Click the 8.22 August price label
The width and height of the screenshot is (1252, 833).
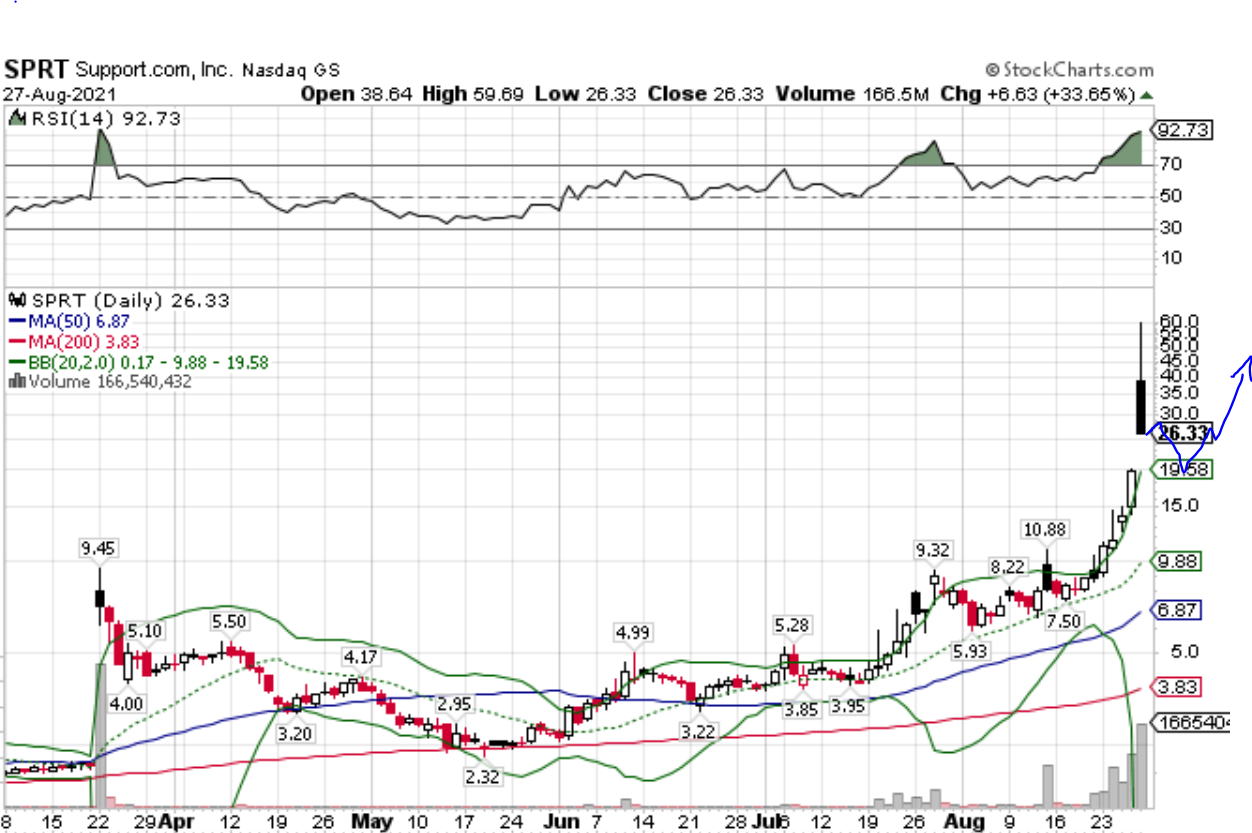tap(1006, 567)
